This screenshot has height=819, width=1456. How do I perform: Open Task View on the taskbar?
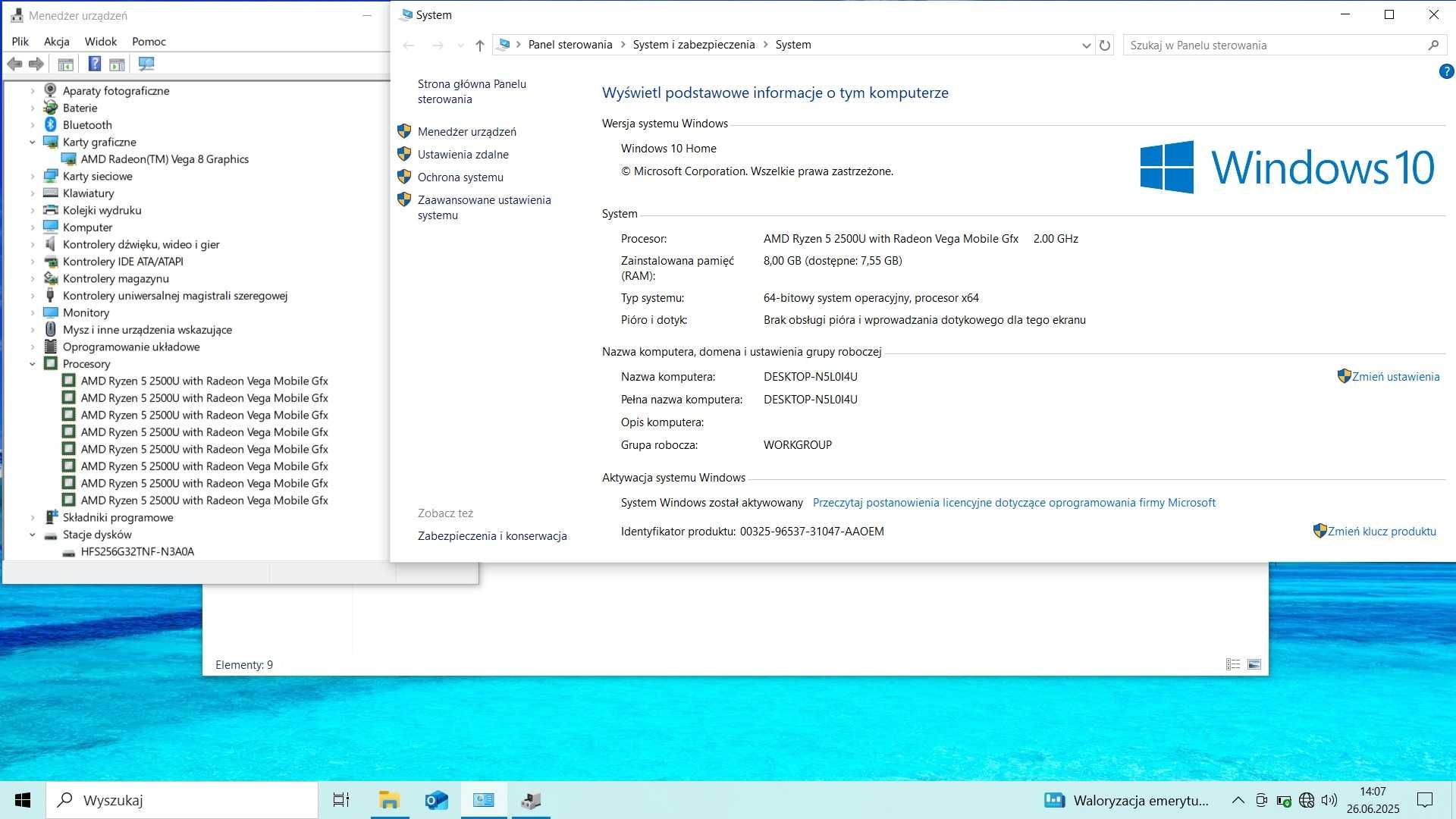click(x=341, y=800)
